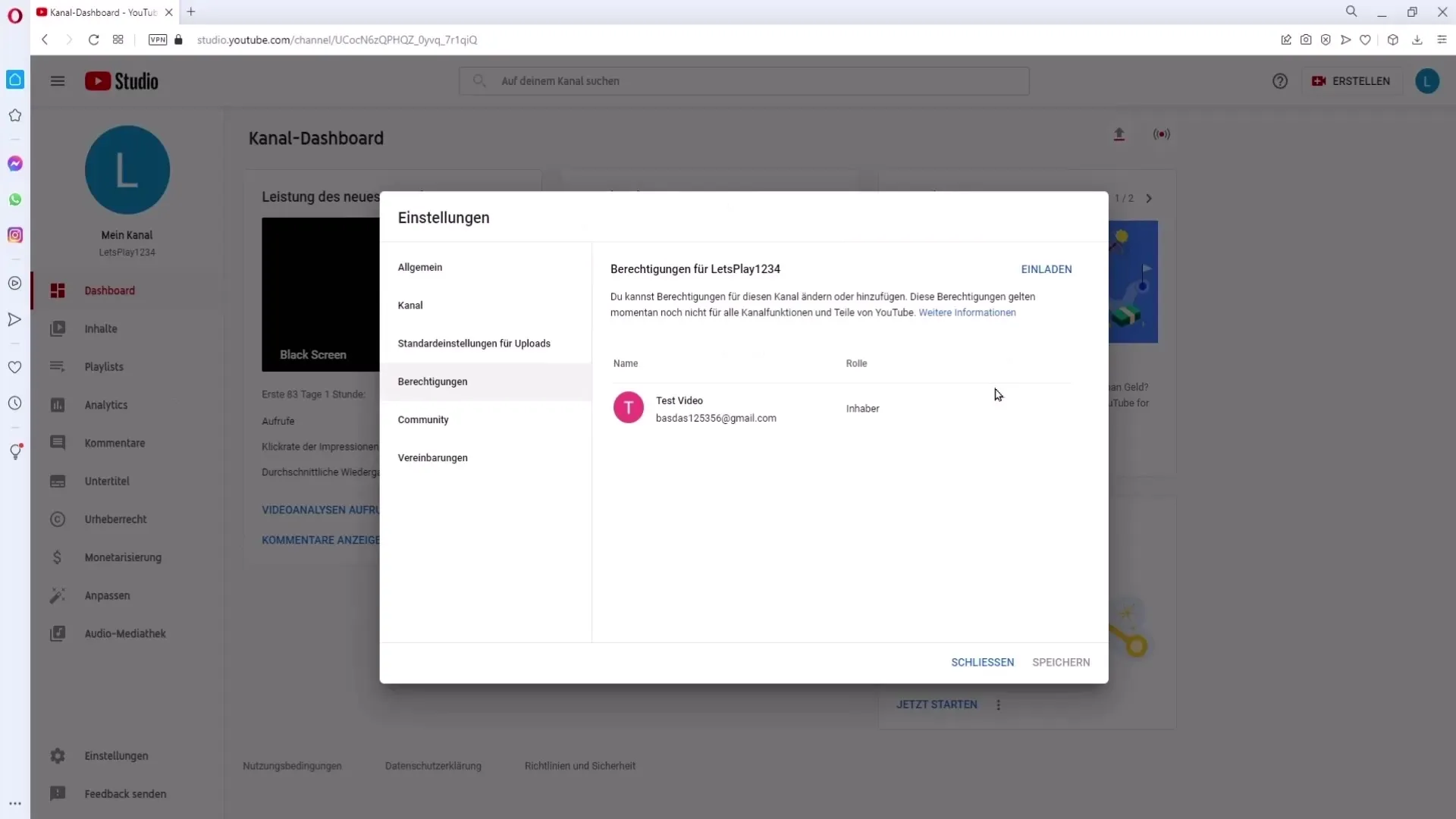Click the Monetarisierung sidebar icon
1456x819 pixels.
(57, 557)
